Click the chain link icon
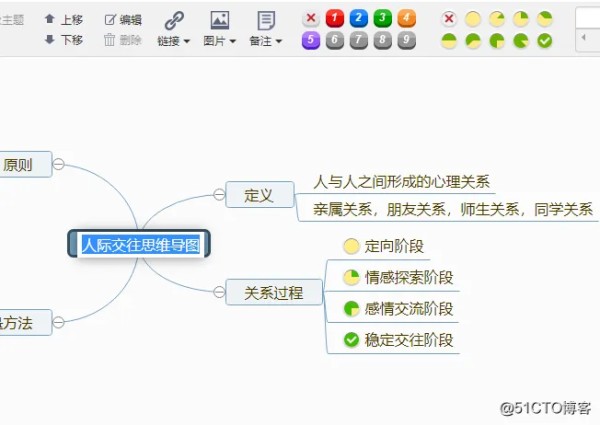 click(x=174, y=20)
